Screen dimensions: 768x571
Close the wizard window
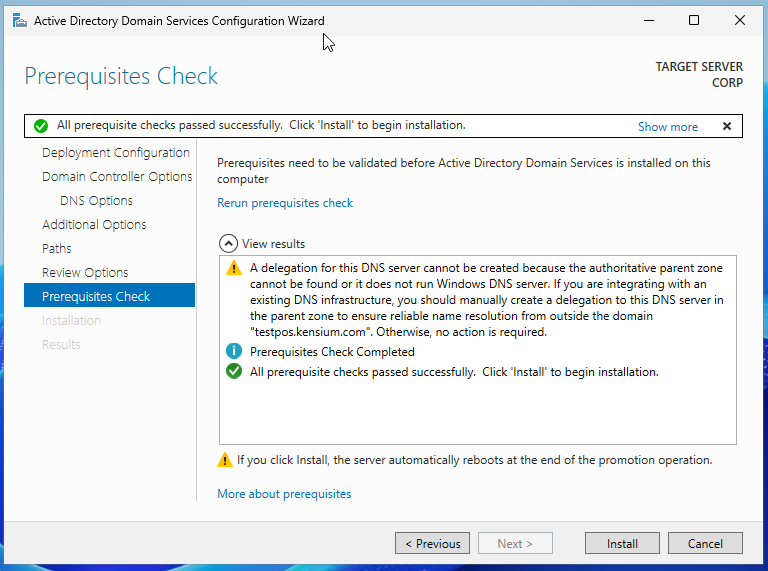tap(740, 20)
